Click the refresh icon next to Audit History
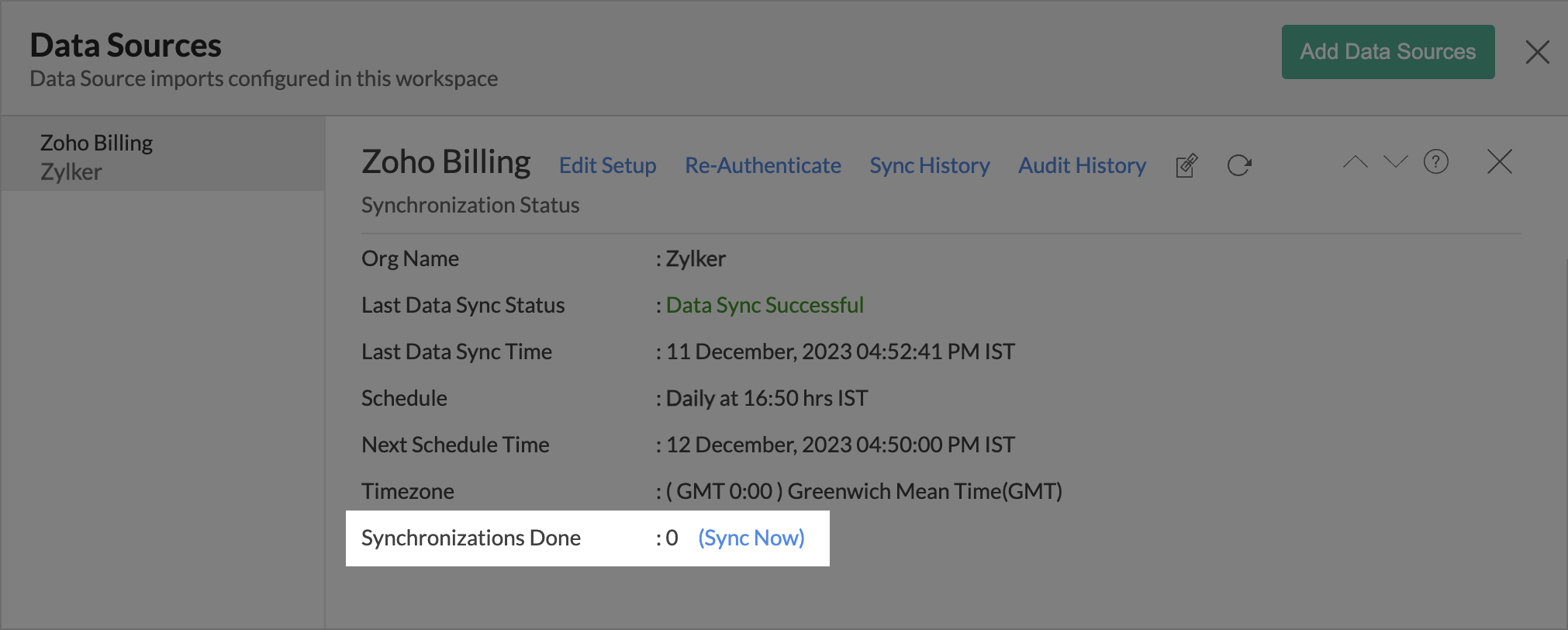 [x=1238, y=165]
